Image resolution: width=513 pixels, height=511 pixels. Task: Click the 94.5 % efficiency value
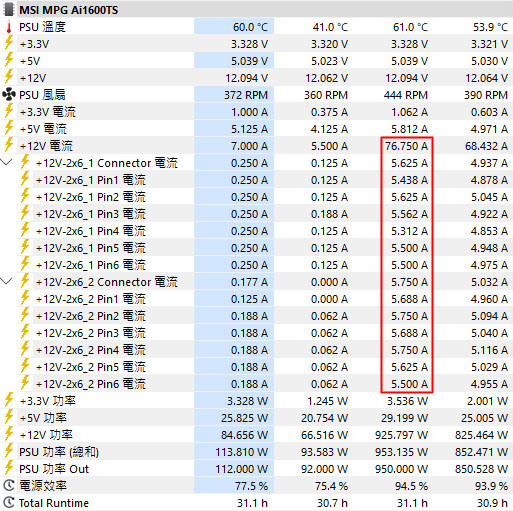[x=412, y=486]
